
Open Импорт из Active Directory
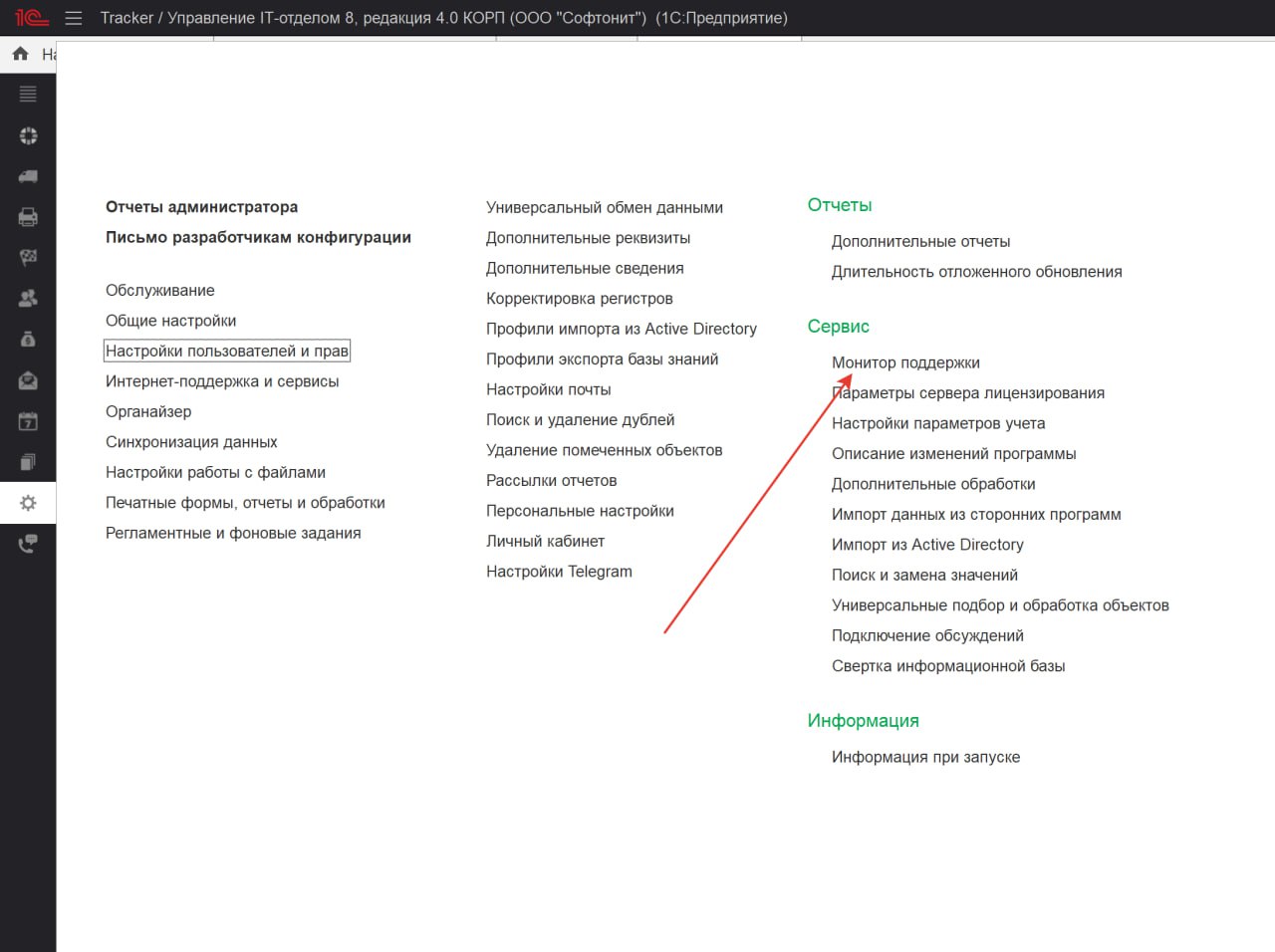coord(927,545)
